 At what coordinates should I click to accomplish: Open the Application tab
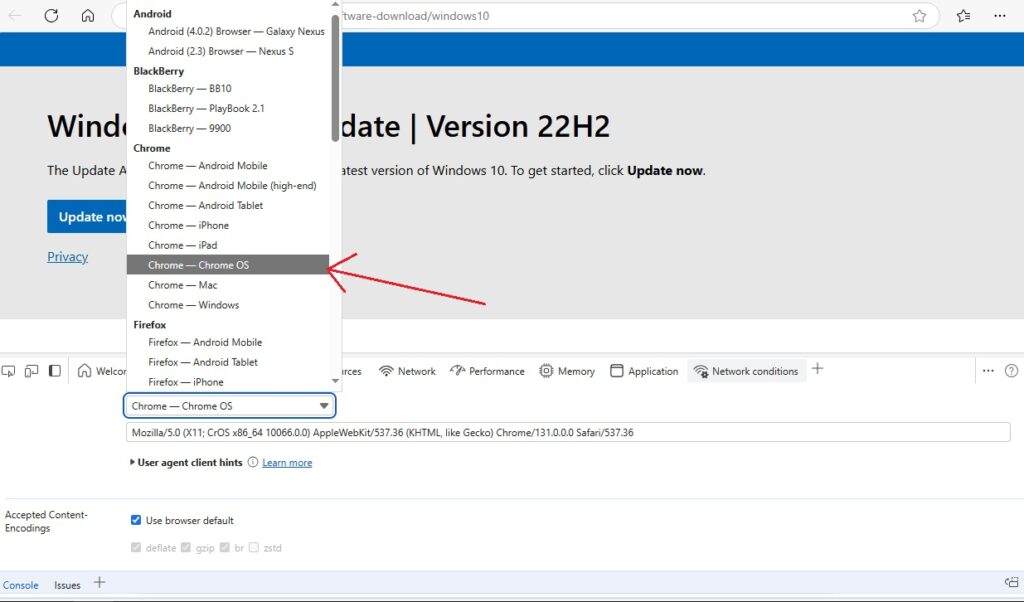point(644,371)
